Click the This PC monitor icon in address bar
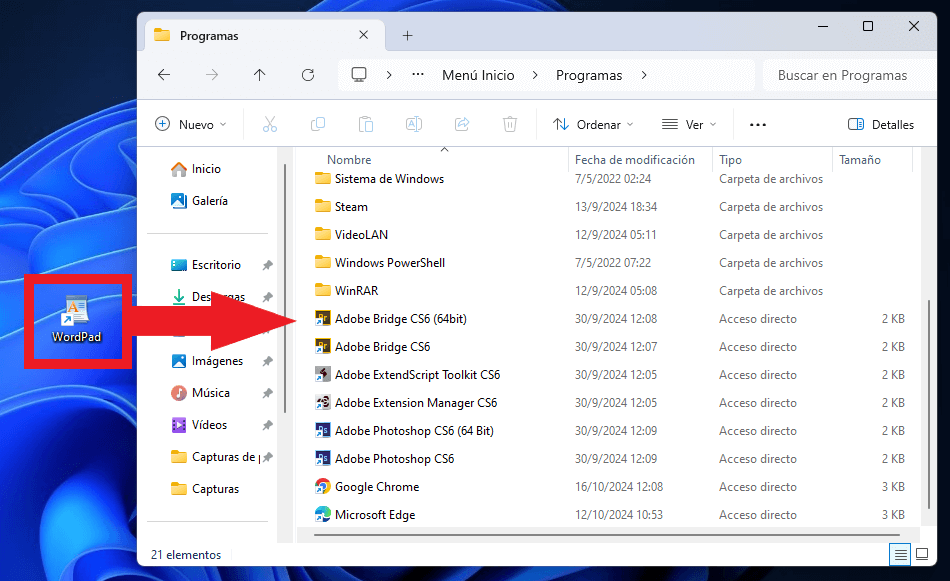This screenshot has height=581, width=950. (359, 75)
